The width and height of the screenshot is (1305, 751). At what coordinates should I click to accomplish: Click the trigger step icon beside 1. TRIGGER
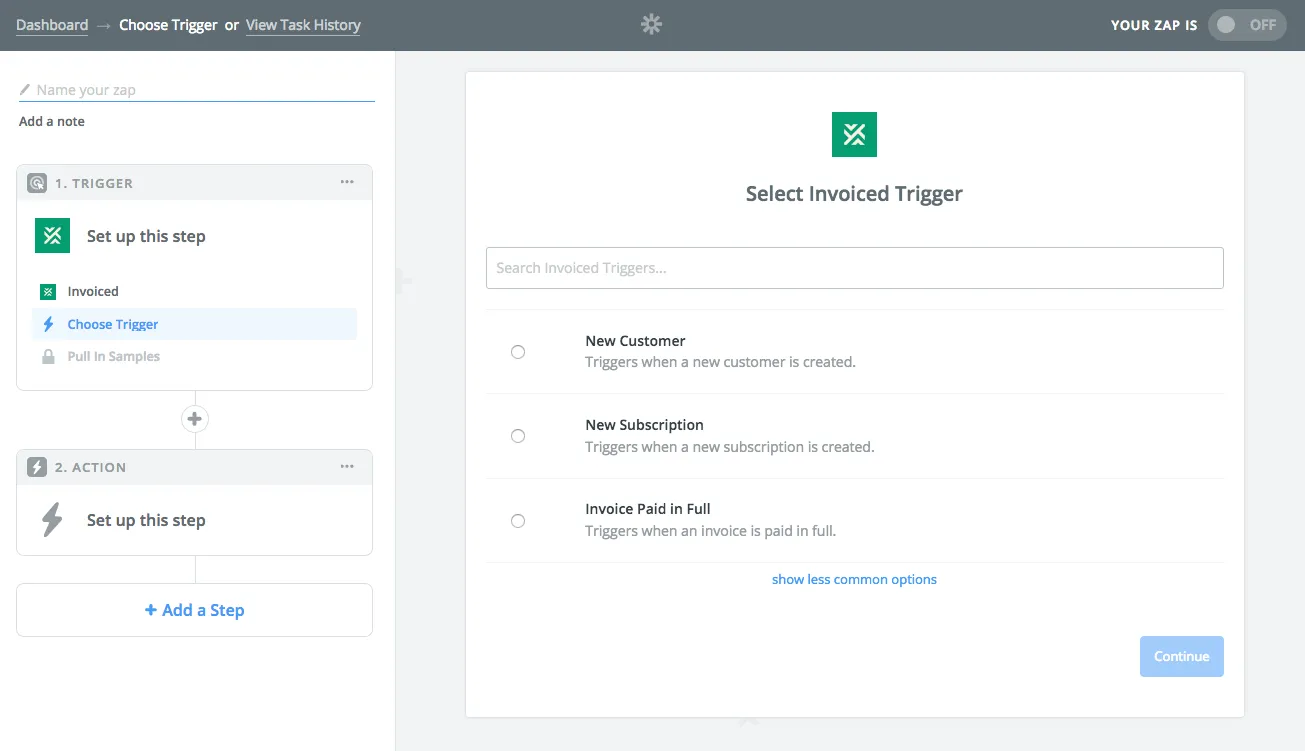pyautogui.click(x=37, y=183)
